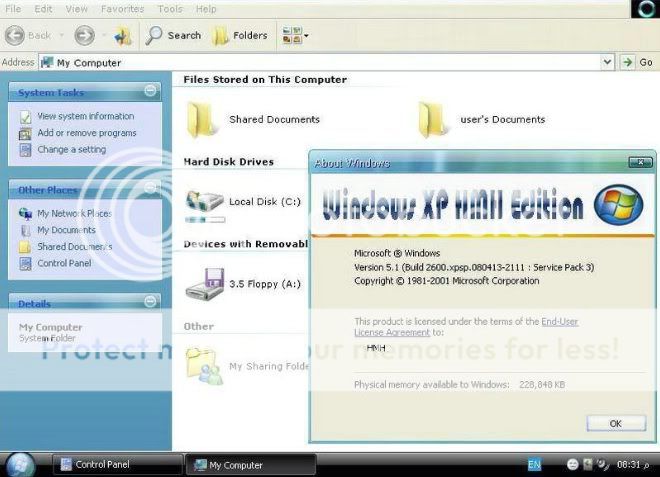Screen dimensions: 660x477
Task: Click Add or remove programs link
Action: click(87, 133)
